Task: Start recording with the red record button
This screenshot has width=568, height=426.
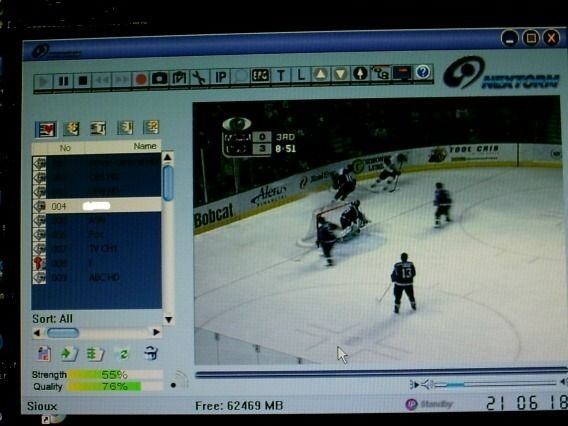Action: [141, 79]
